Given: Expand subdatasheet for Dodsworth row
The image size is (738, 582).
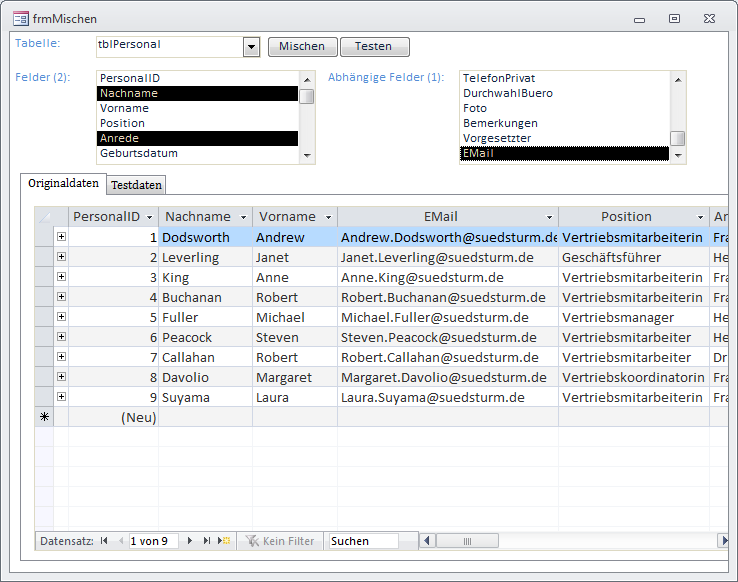Looking at the screenshot, I should [61, 237].
